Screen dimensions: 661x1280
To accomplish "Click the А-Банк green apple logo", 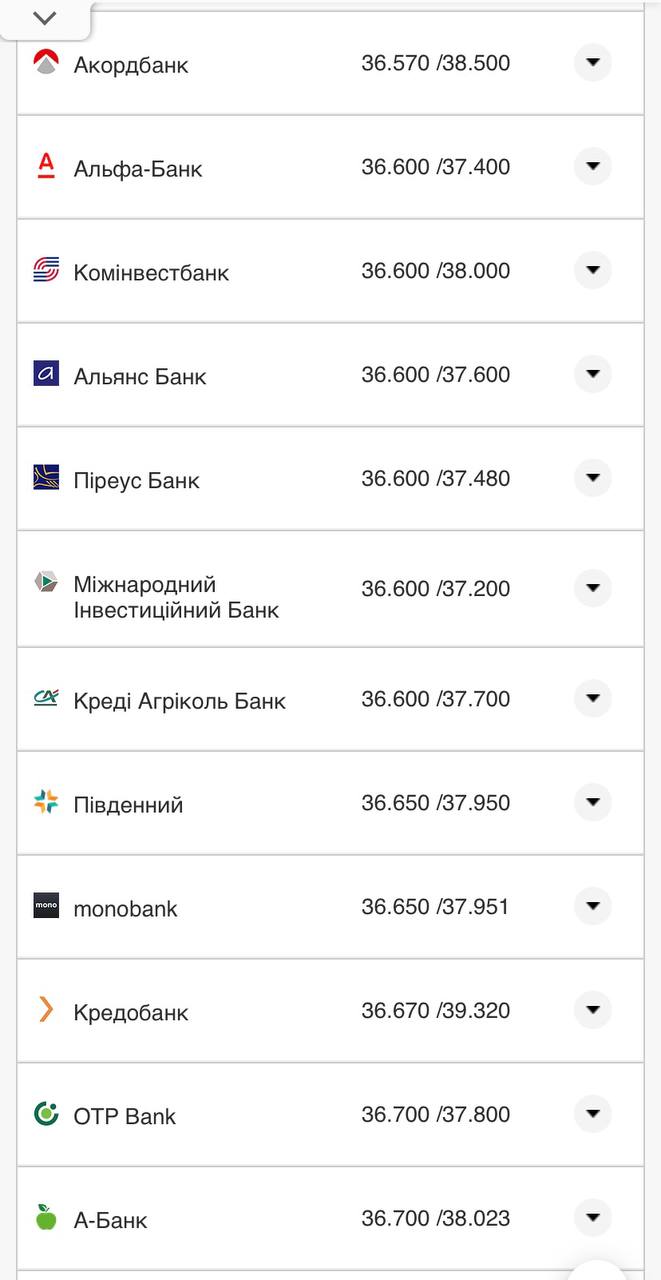I will click(x=44, y=1217).
